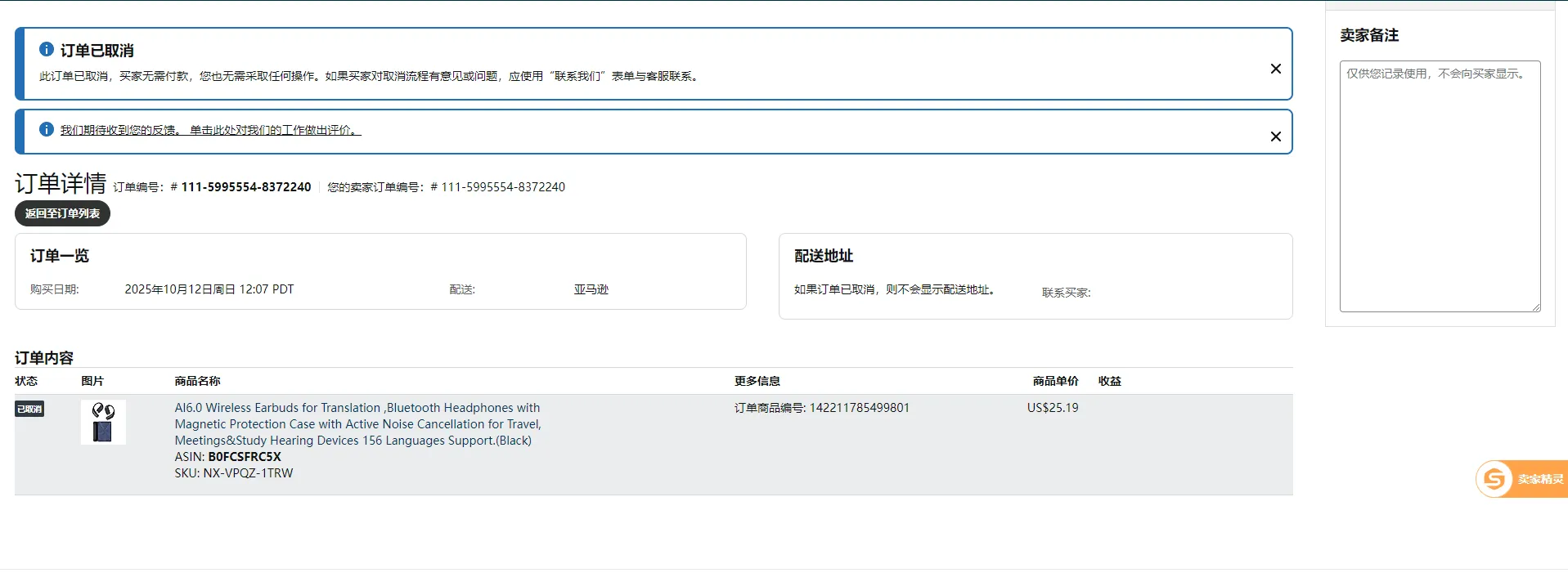Open the 卖家精灵 floating widget icon
Screen dimensions: 1568x573
[x=1494, y=479]
